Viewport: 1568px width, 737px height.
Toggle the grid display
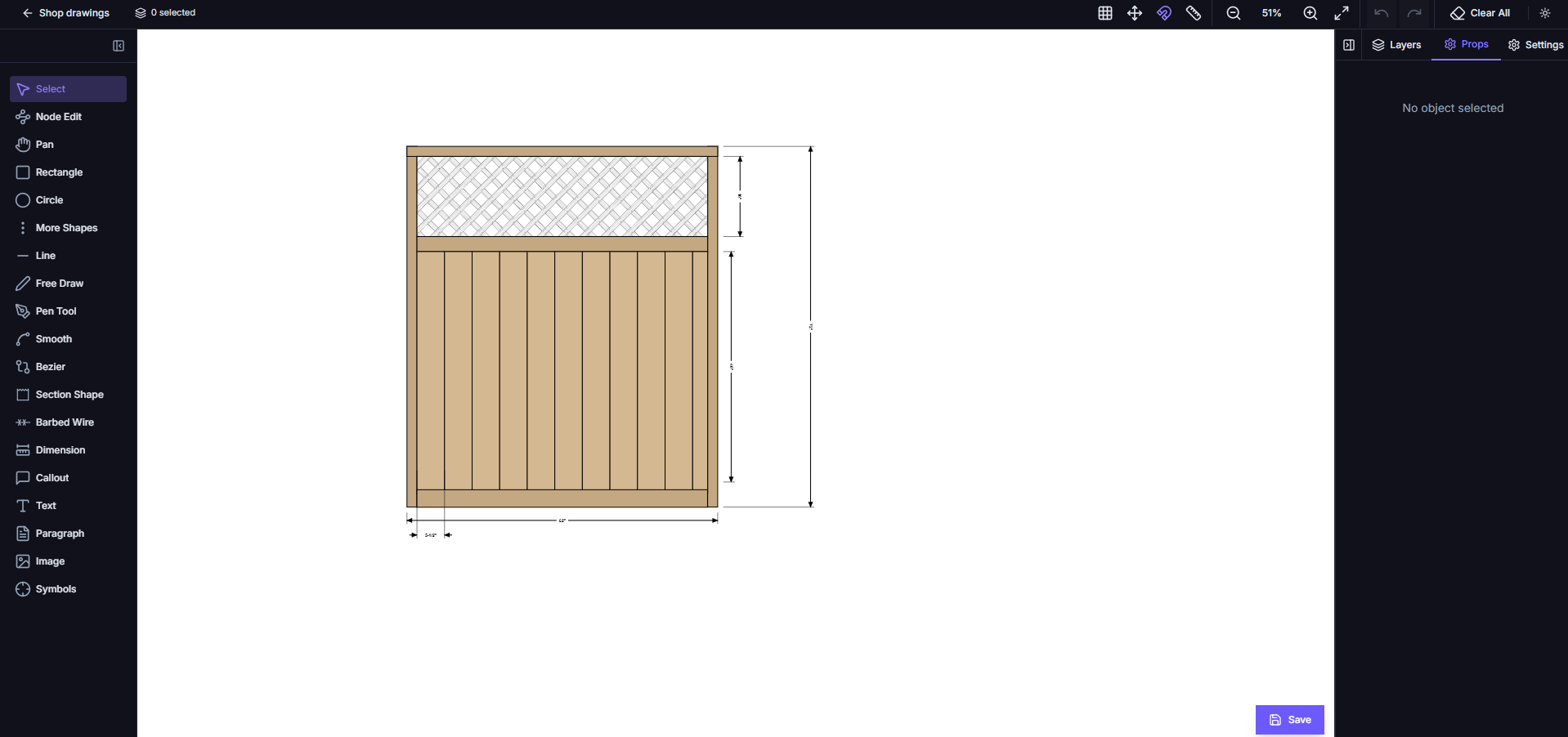click(x=1105, y=13)
